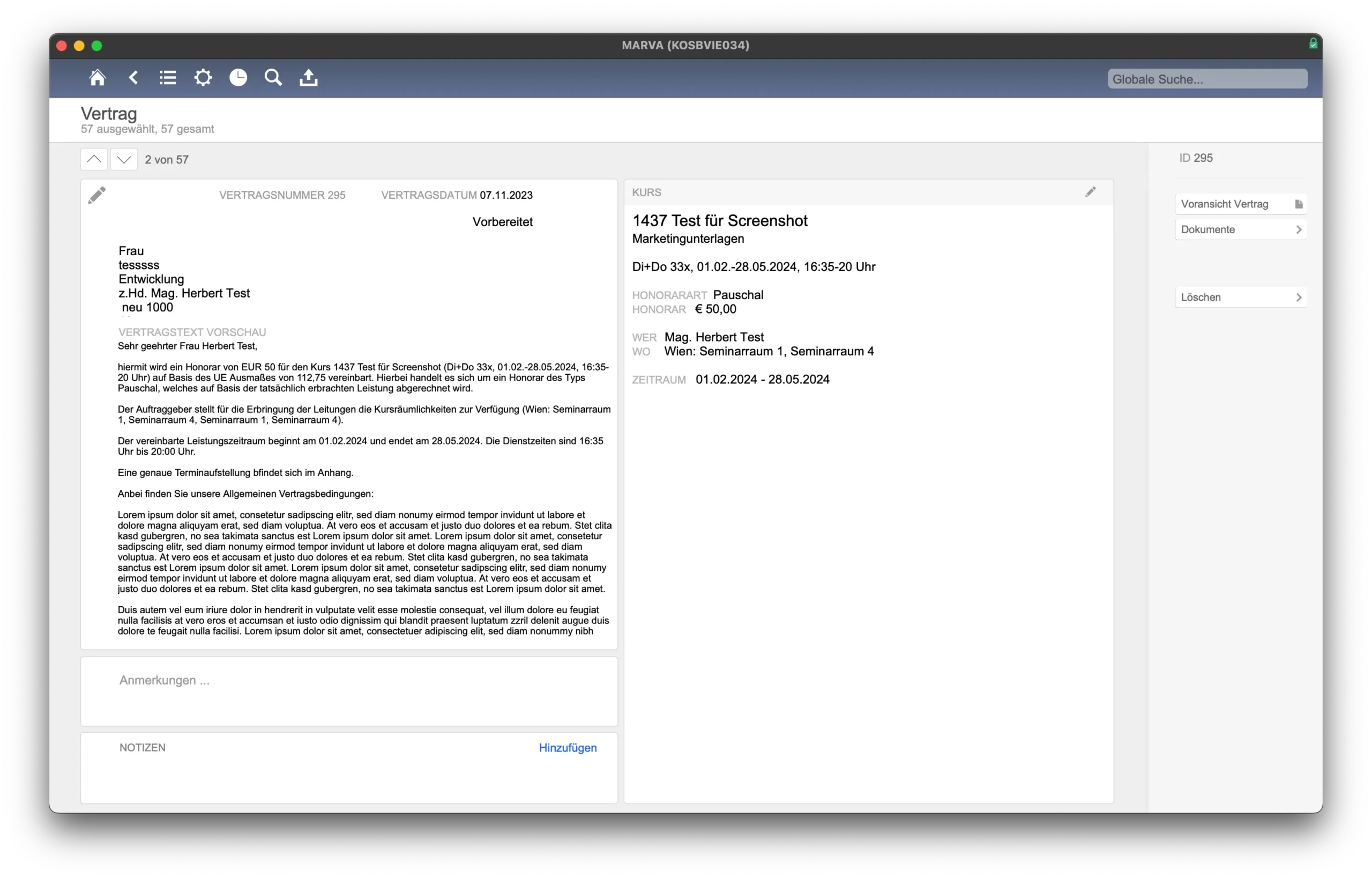Click the status text Vorbereitet
1372x878 pixels.
pyautogui.click(x=502, y=222)
